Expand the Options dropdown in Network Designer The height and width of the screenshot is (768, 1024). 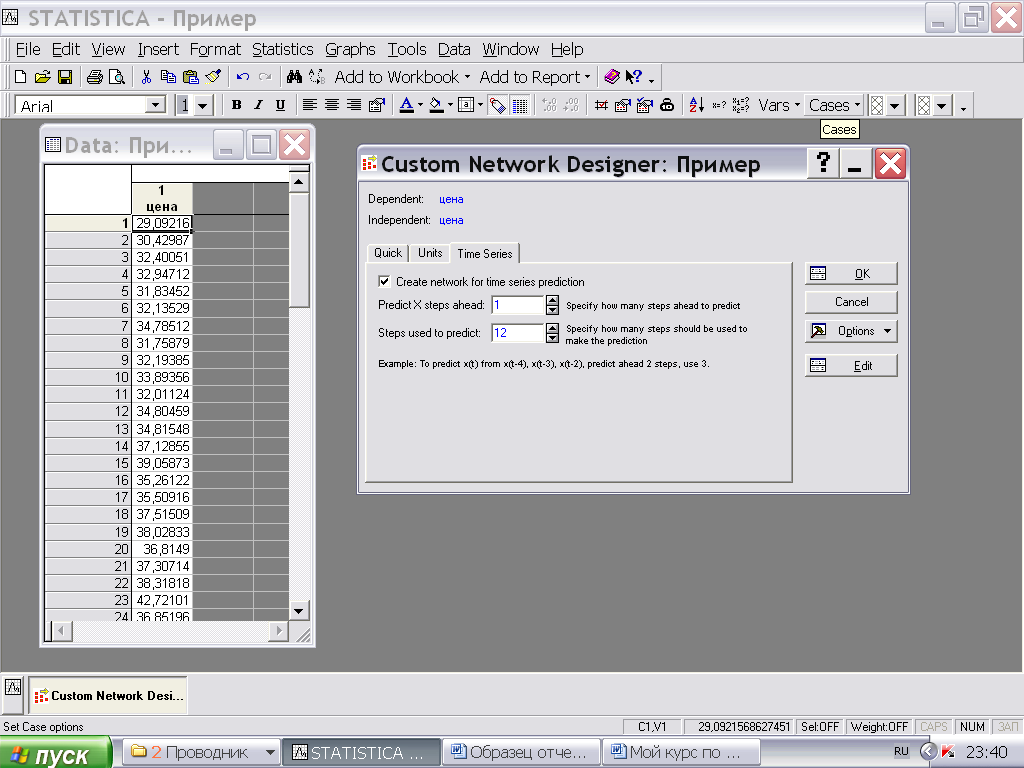tap(888, 331)
